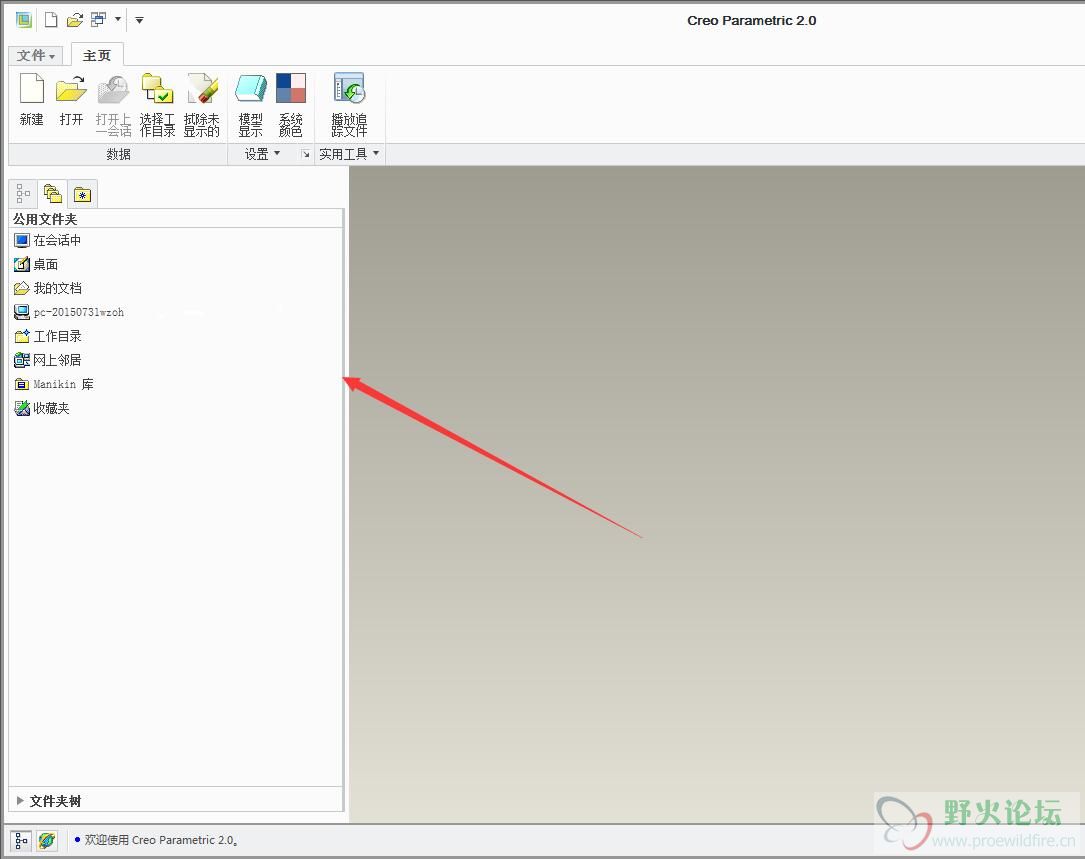Toggle navigator panel display in status bar
The image size is (1085, 859).
pyautogui.click(x=21, y=841)
